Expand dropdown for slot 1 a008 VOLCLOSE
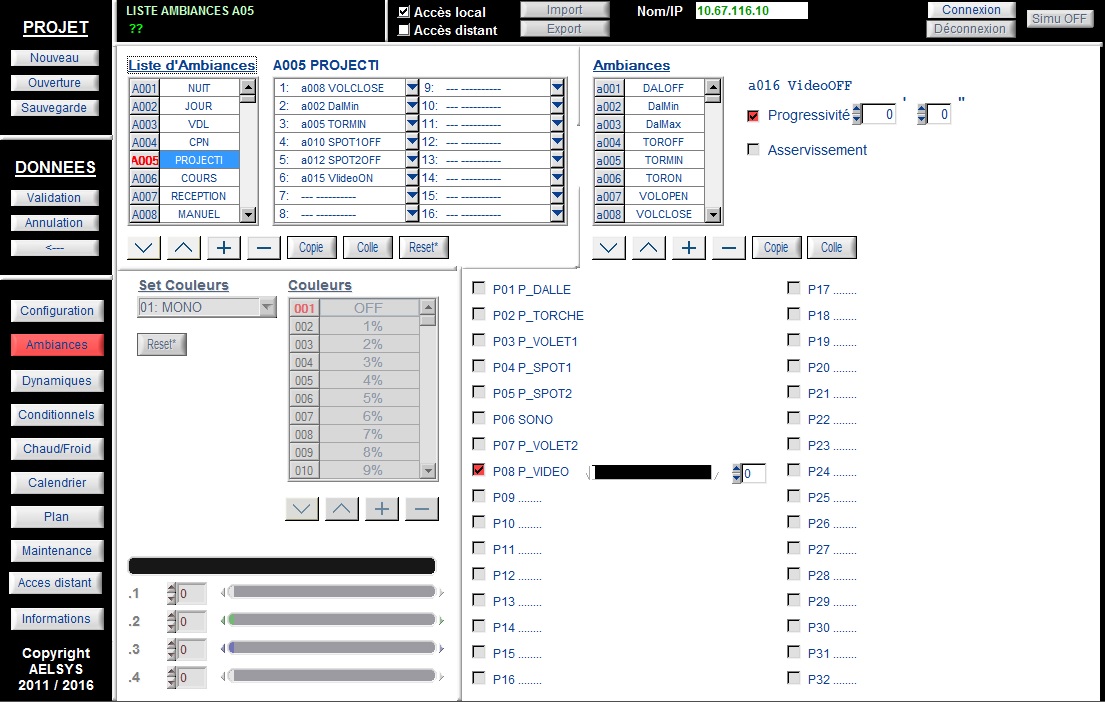The width and height of the screenshot is (1105, 702). coord(412,88)
